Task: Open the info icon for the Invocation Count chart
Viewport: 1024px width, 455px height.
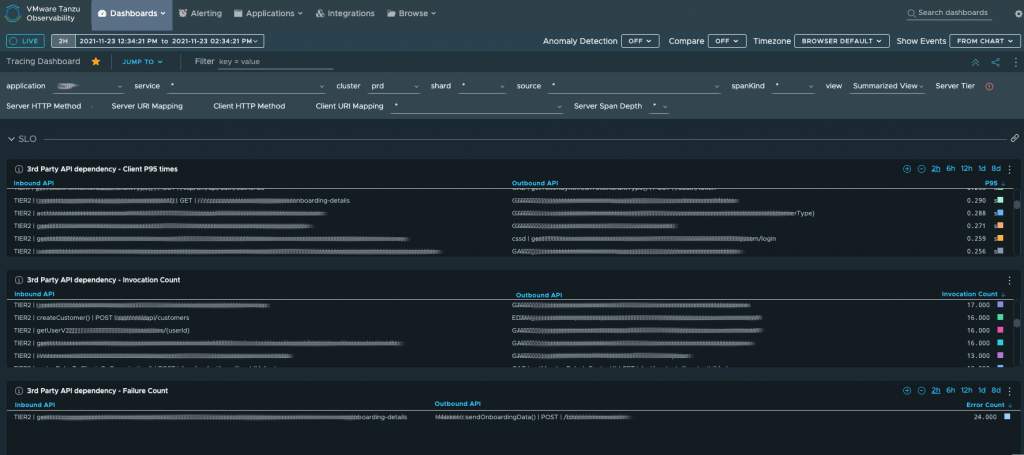Action: (18, 280)
